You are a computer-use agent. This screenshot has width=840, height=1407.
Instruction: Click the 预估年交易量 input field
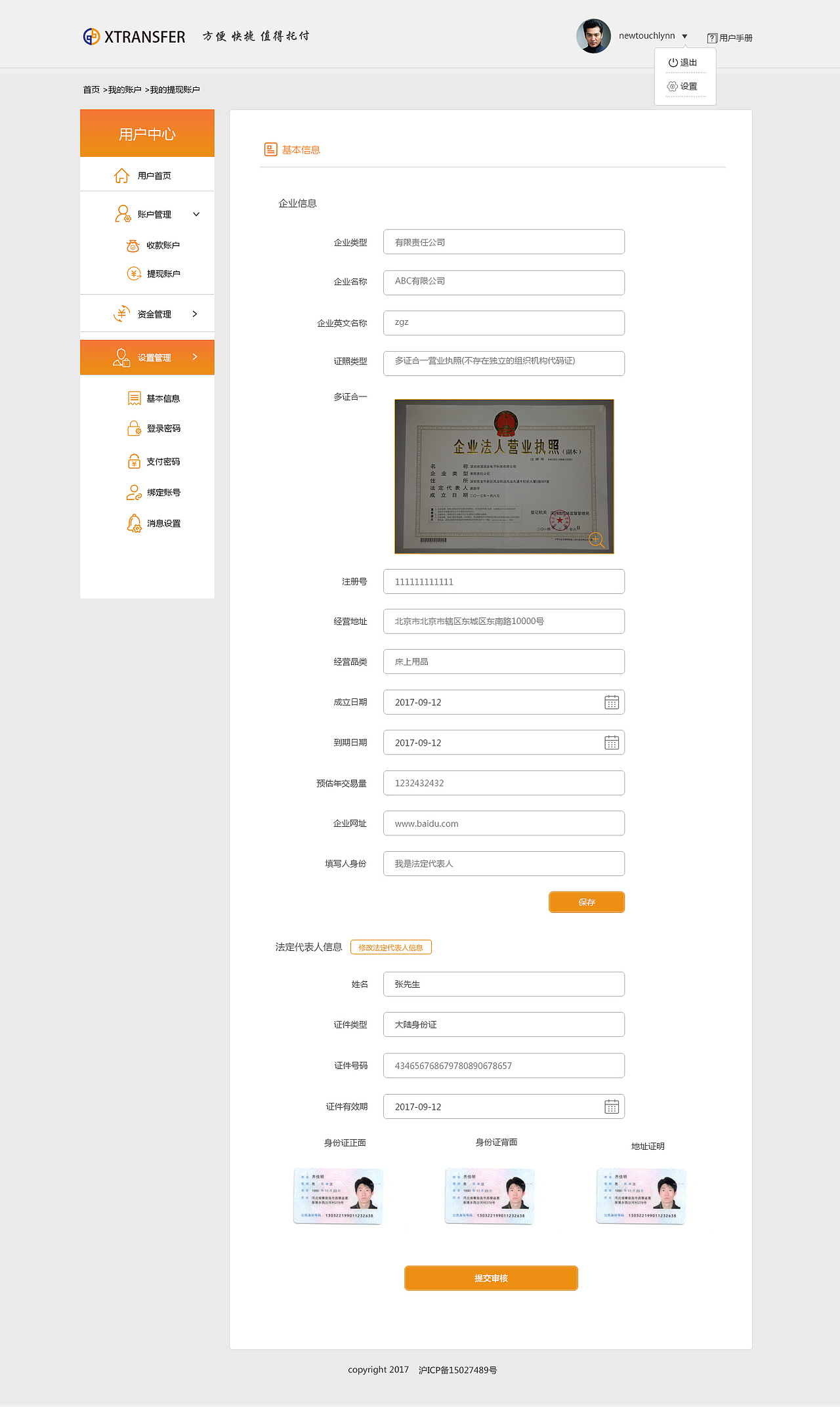coord(504,783)
